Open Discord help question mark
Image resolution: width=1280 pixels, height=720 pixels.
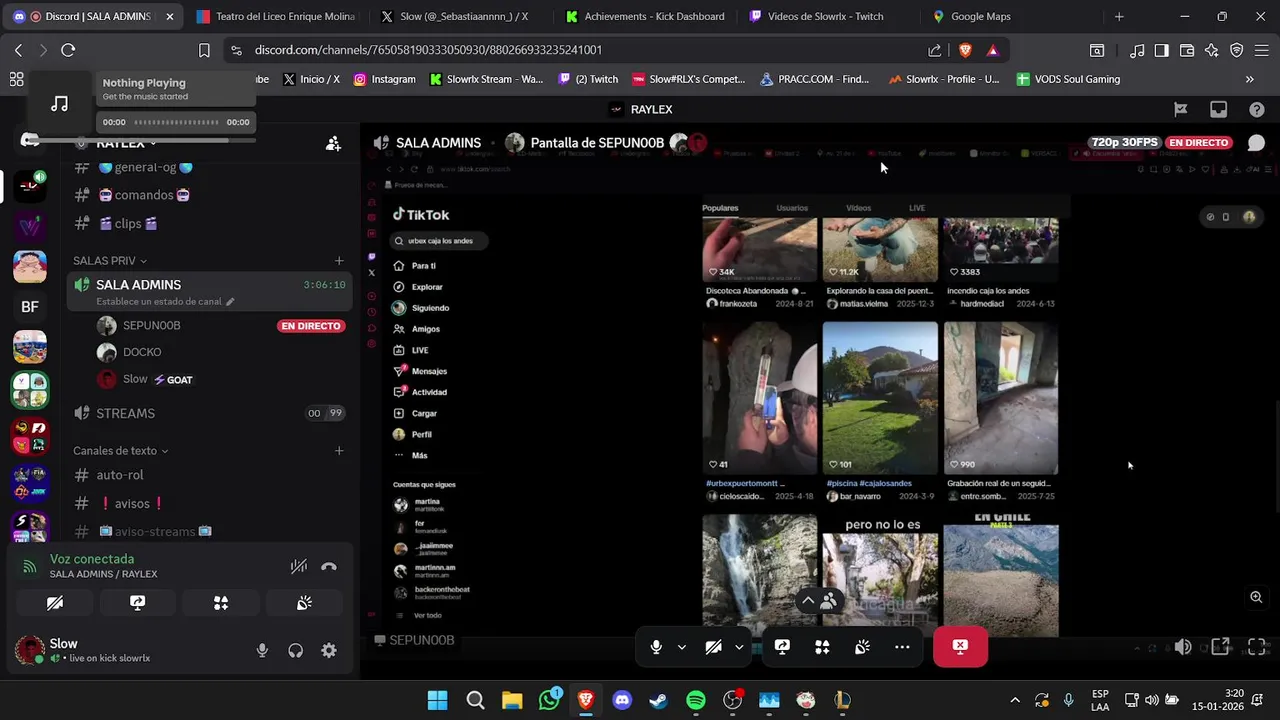click(x=1257, y=110)
